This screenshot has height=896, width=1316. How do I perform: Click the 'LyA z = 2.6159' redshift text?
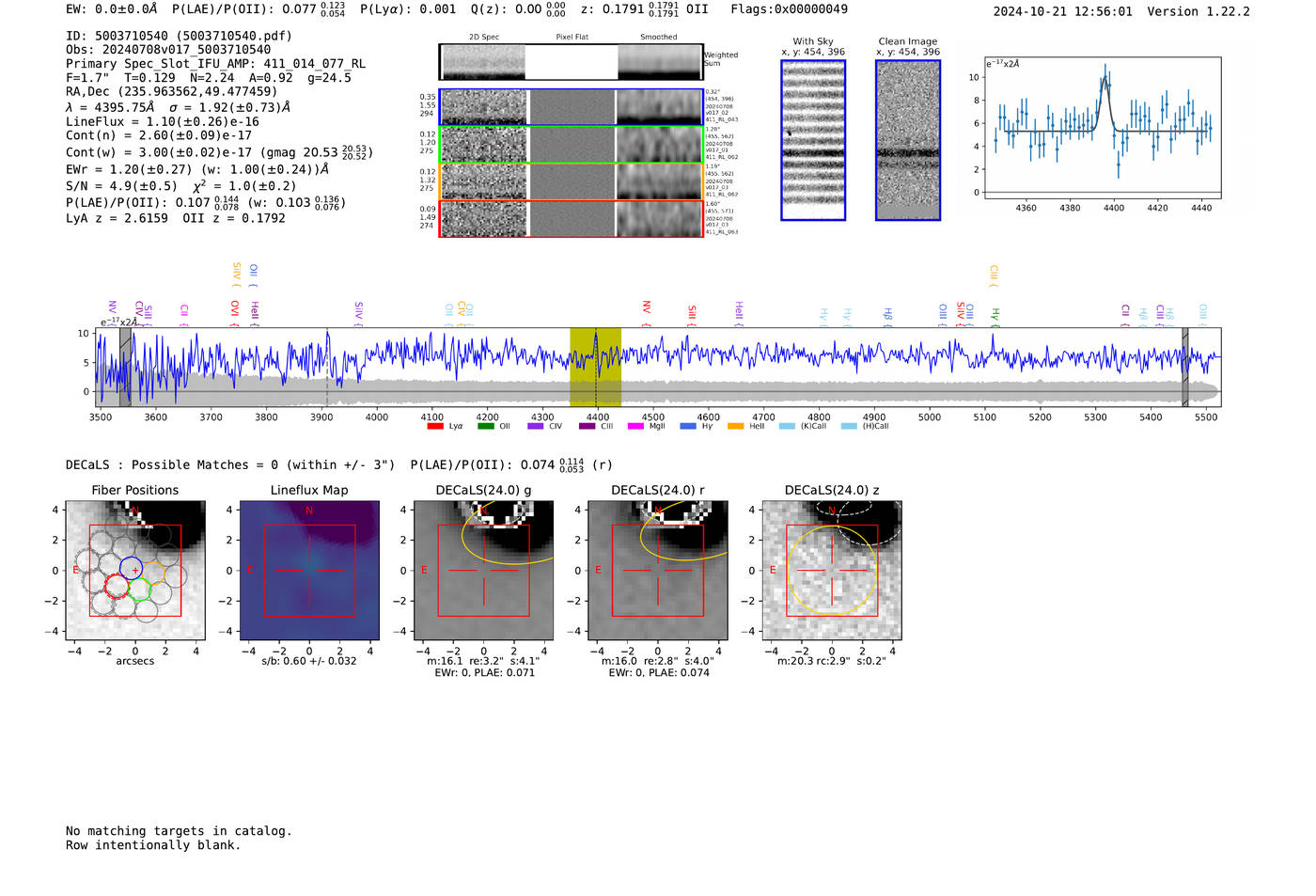[x=117, y=218]
